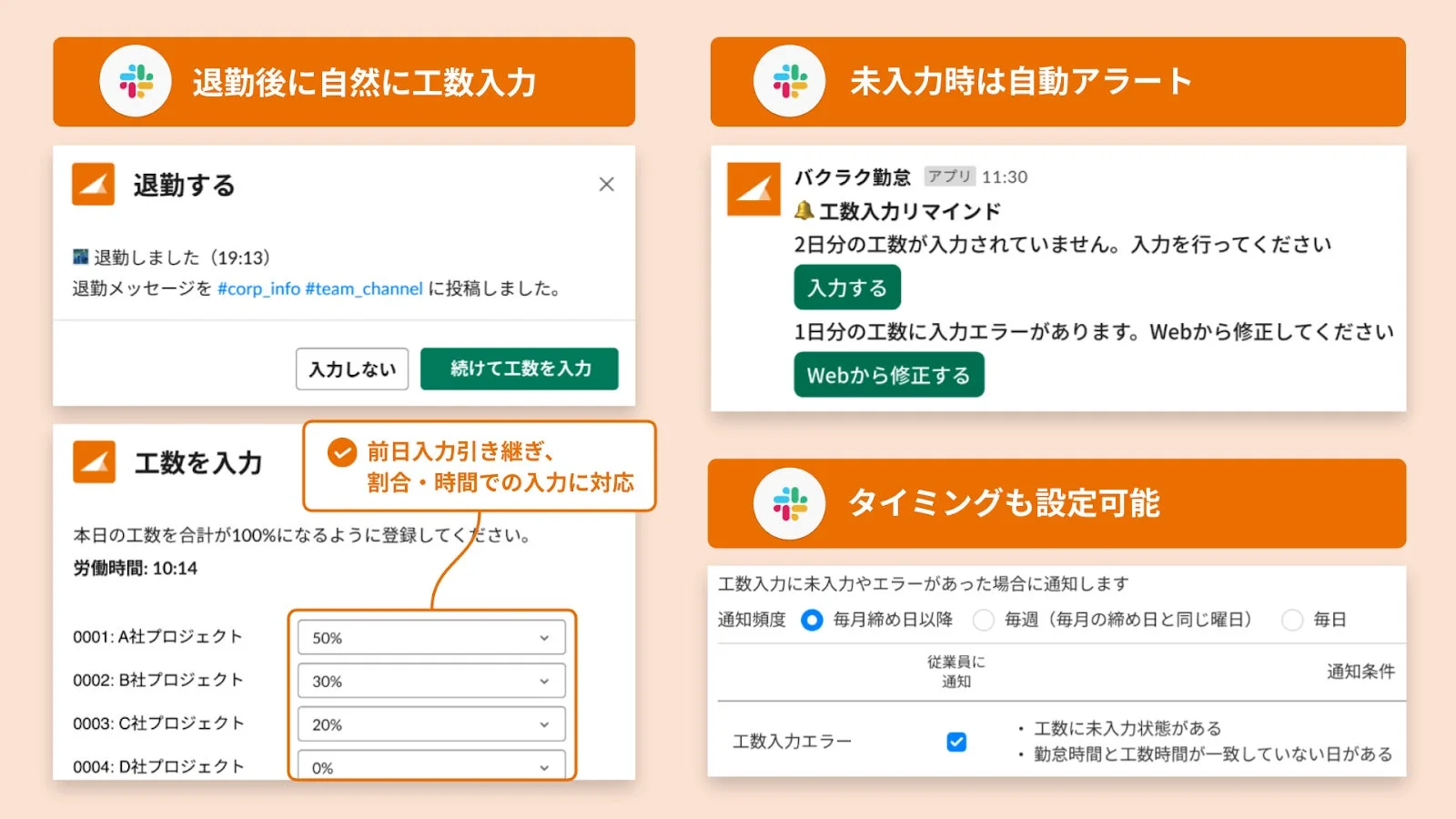Select the Bakuraku logo in the 工数を入力 dialog
The image size is (1456, 819).
(93, 462)
